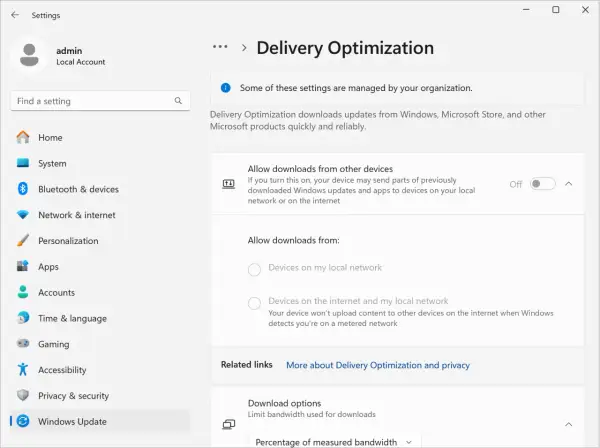Open Percentage of measured bandwidth dropdown
This screenshot has height=448, width=600.
pyautogui.click(x=335, y=442)
